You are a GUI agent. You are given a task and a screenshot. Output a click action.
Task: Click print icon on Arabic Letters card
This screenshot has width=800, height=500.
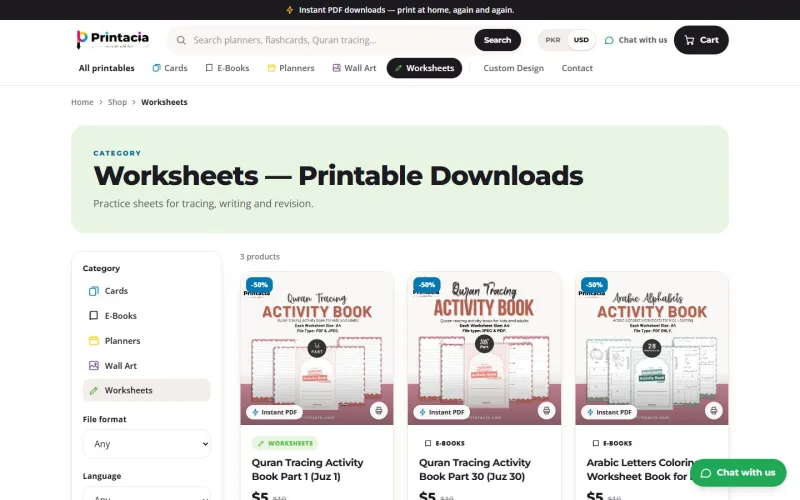[713, 411]
